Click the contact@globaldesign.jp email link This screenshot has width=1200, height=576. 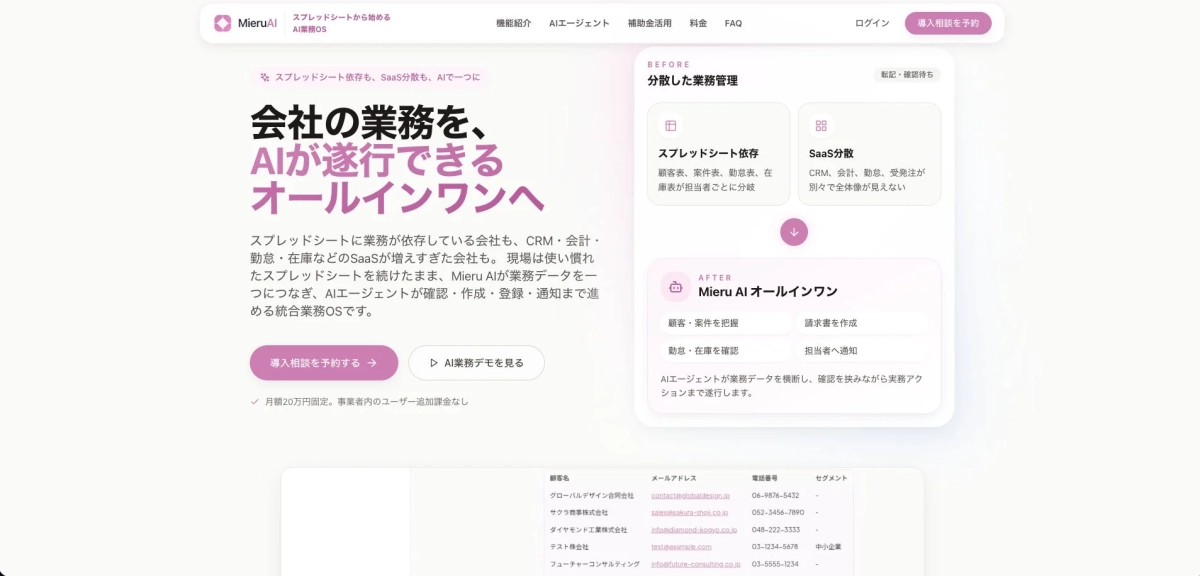click(x=690, y=495)
